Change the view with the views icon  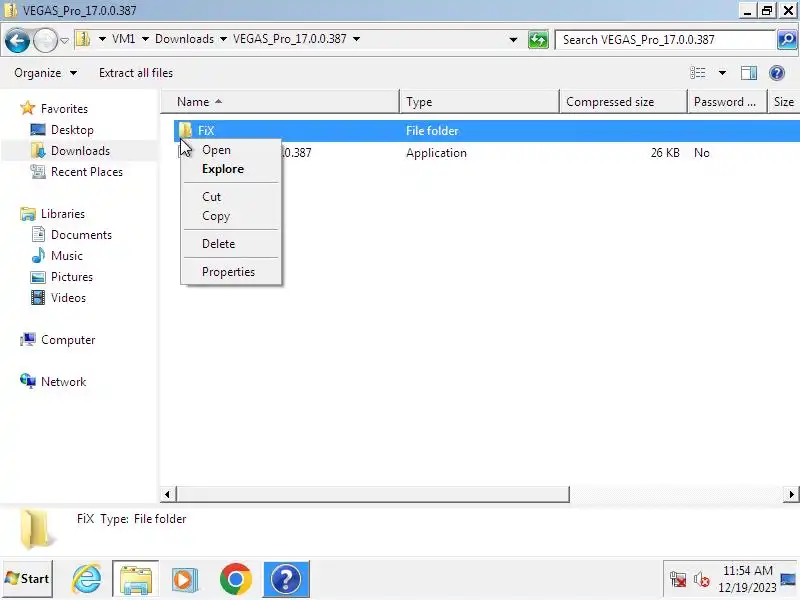[x=697, y=73]
